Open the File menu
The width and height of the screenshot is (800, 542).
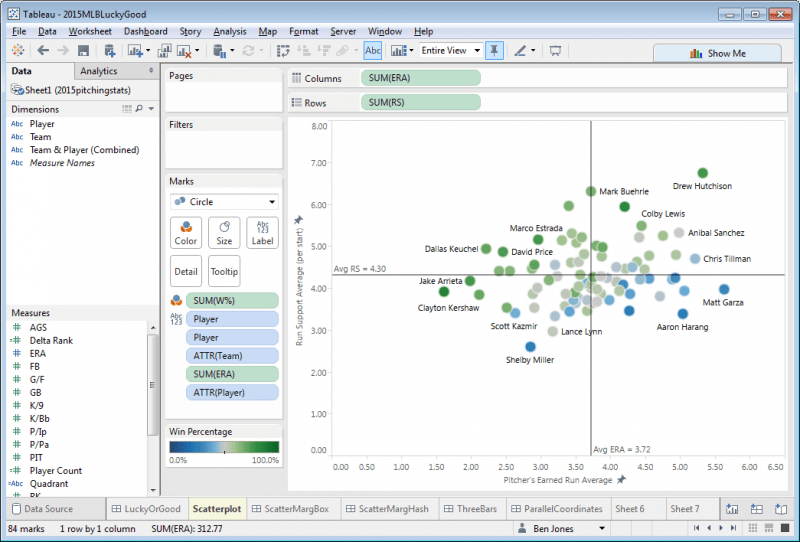pos(19,31)
